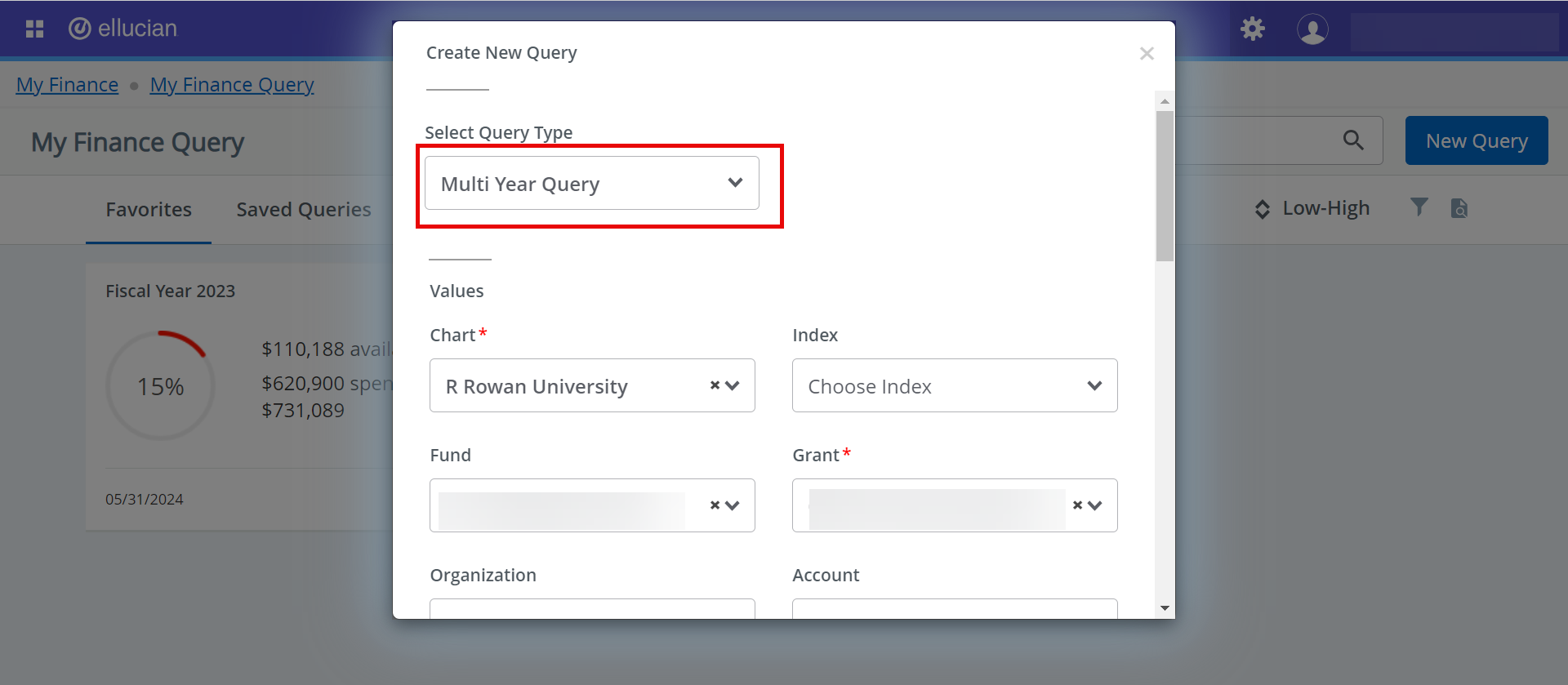Open the Multi Year Query type dropdown

pyautogui.click(x=592, y=183)
